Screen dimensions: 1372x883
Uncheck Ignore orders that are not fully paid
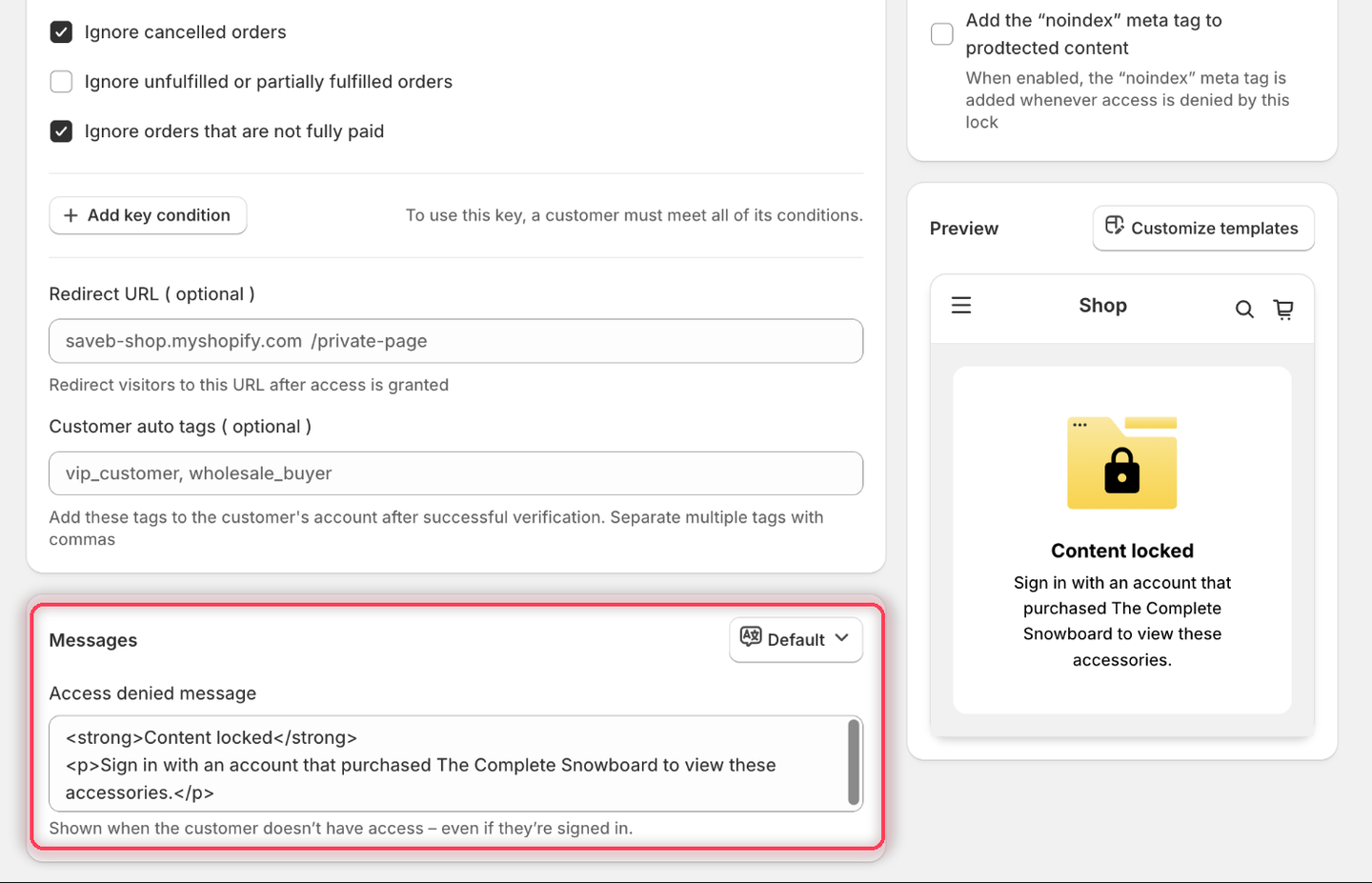coord(61,131)
